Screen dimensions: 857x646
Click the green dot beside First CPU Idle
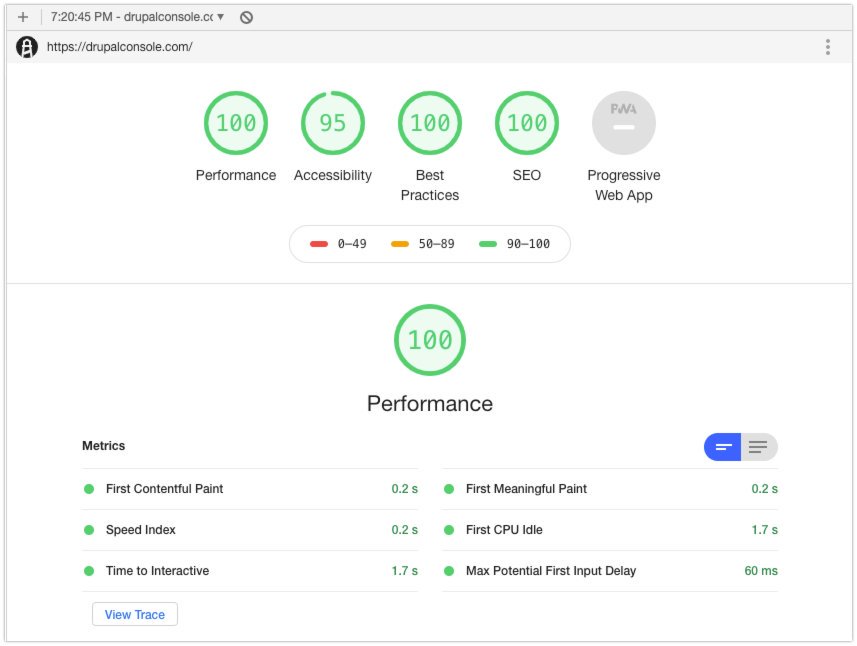point(449,530)
